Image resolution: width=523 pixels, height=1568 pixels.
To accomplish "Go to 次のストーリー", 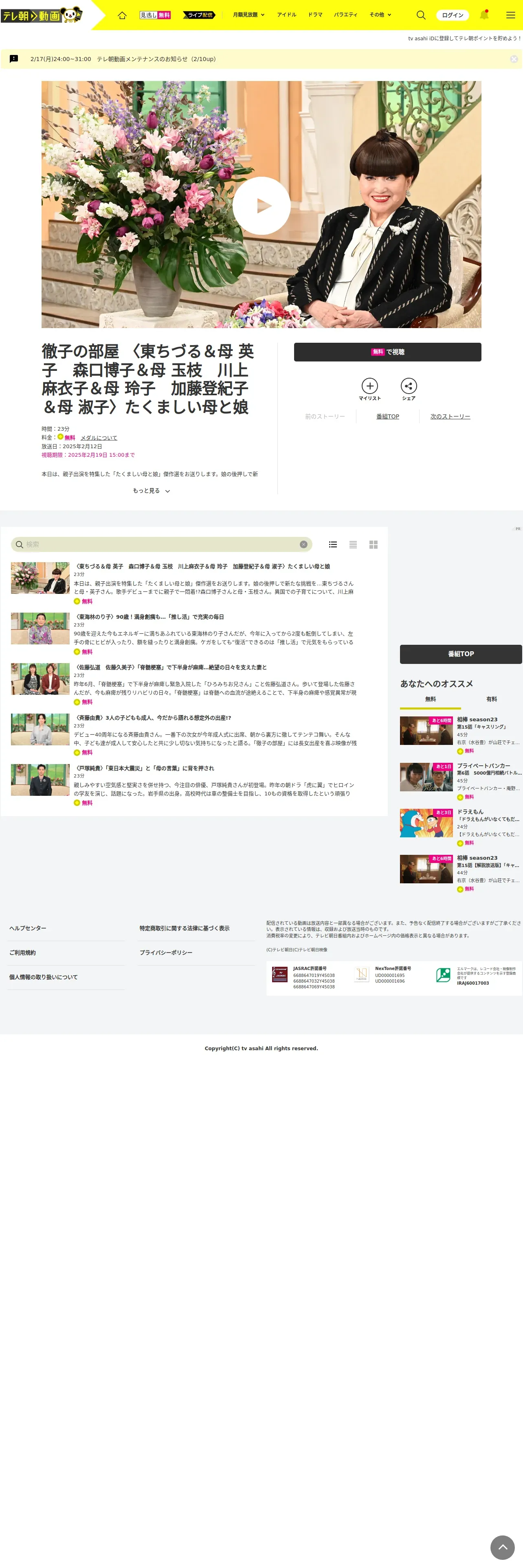I will click(x=450, y=416).
